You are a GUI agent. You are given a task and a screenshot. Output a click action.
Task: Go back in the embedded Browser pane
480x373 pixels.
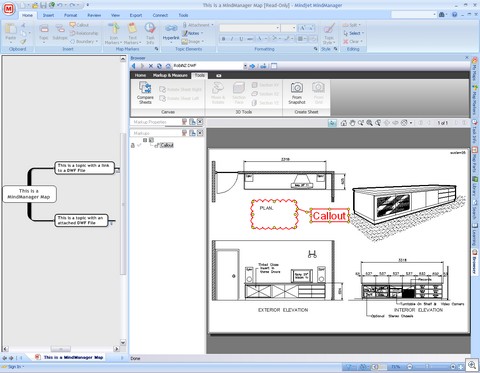point(134,66)
